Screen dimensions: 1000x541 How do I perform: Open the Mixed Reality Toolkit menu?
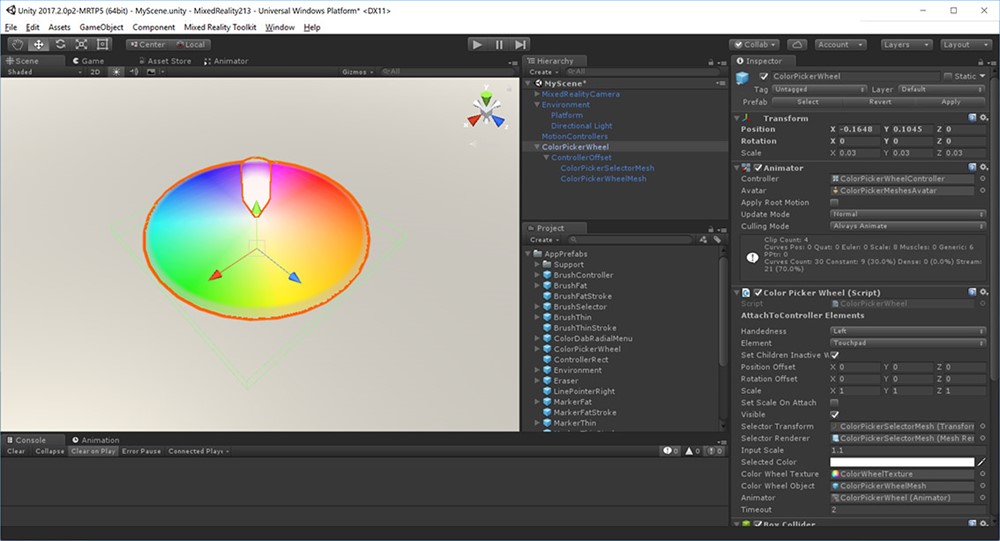click(x=222, y=27)
